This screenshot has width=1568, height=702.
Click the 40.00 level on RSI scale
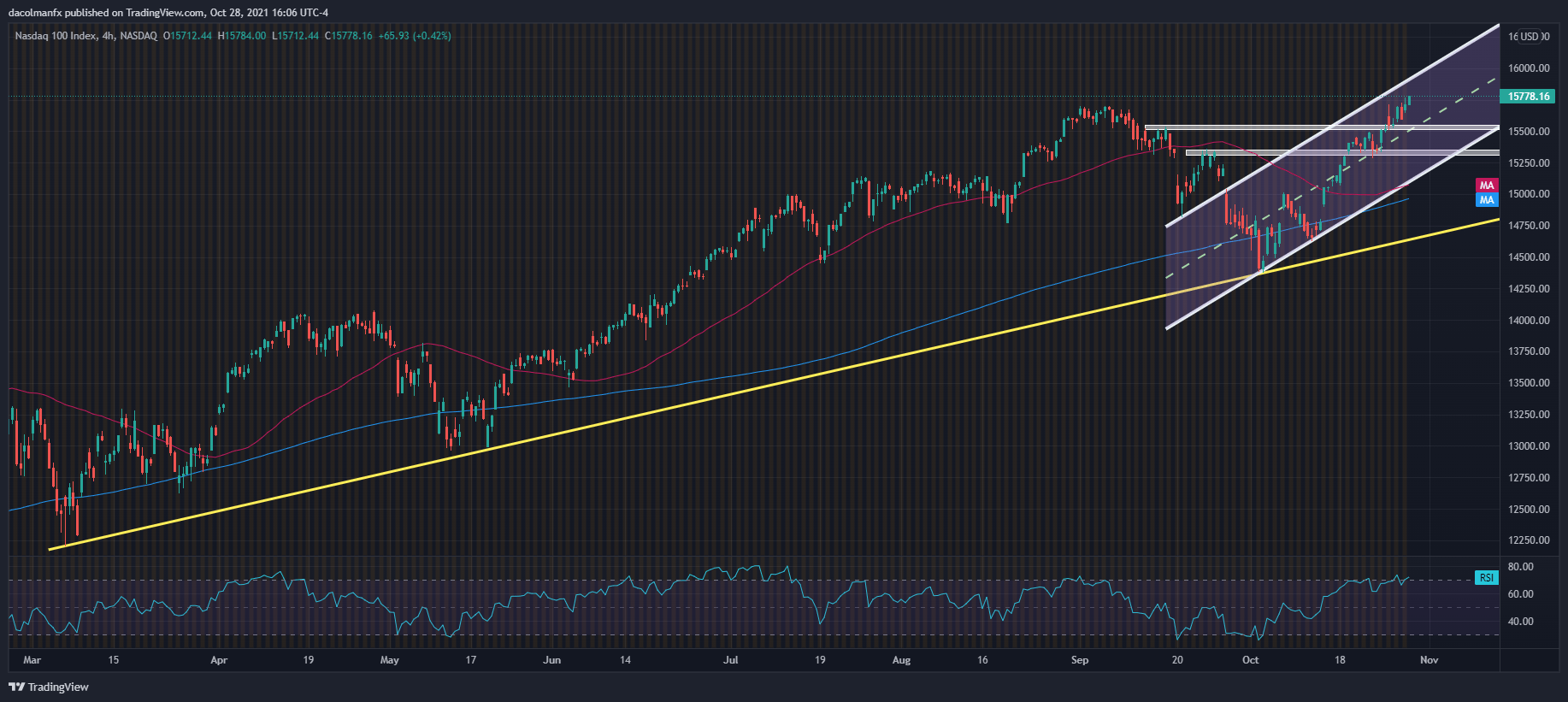1520,622
